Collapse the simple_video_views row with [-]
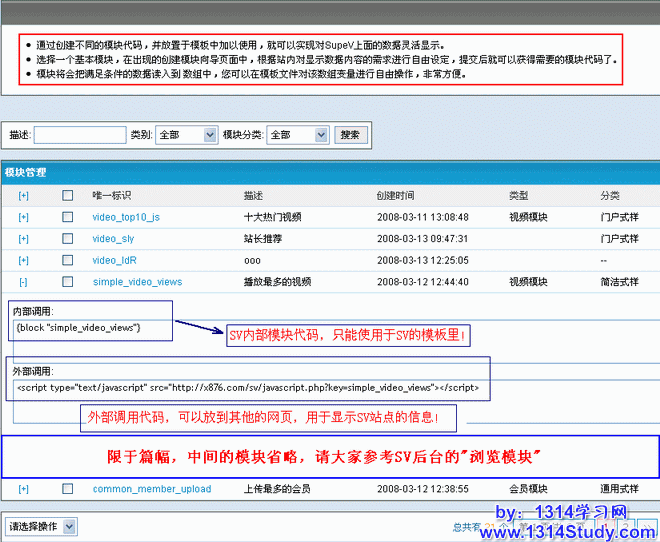This screenshot has width=660, height=542. [24, 282]
